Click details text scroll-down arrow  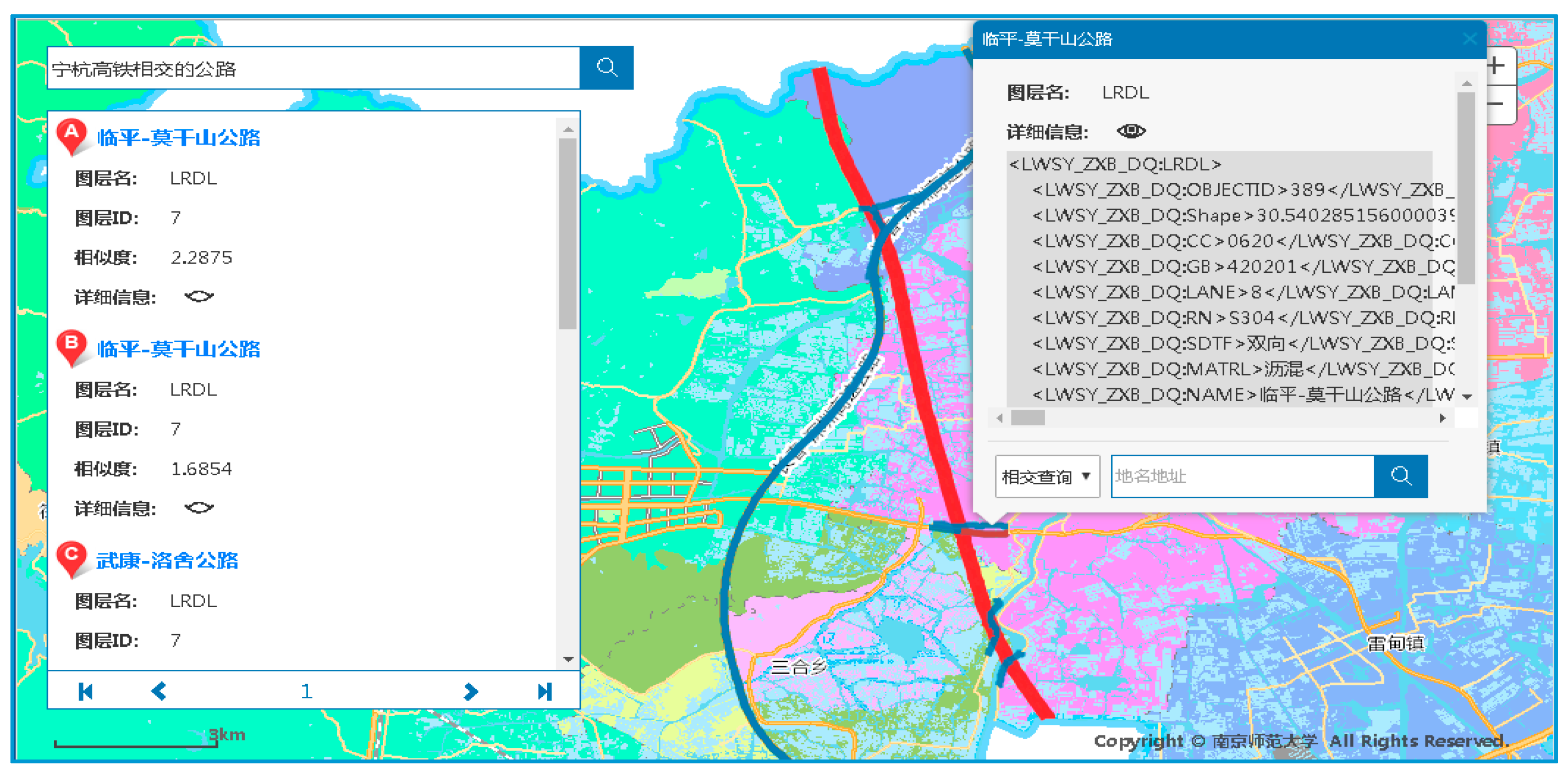pos(1466,397)
